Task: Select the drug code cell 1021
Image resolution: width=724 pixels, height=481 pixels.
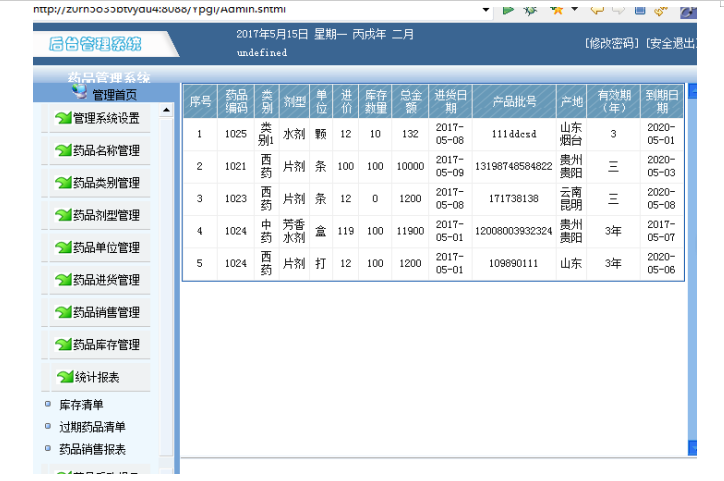Action: (x=236, y=166)
